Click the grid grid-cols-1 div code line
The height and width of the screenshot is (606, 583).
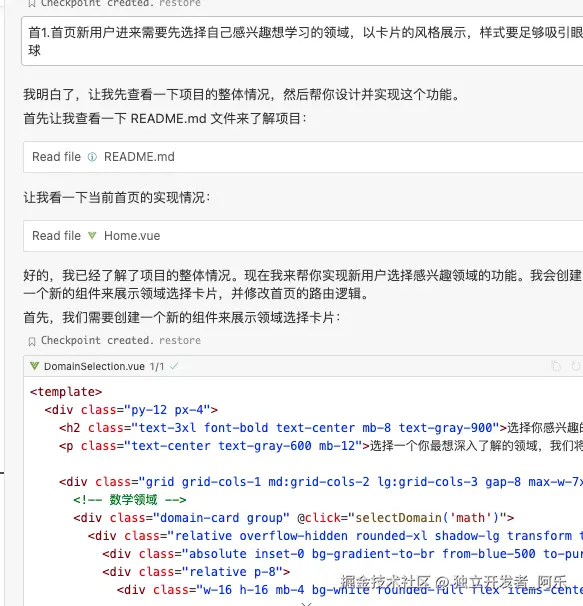320,482
